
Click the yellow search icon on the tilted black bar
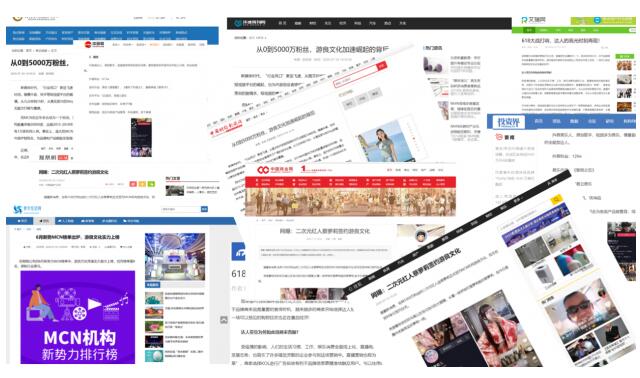tap(556, 199)
